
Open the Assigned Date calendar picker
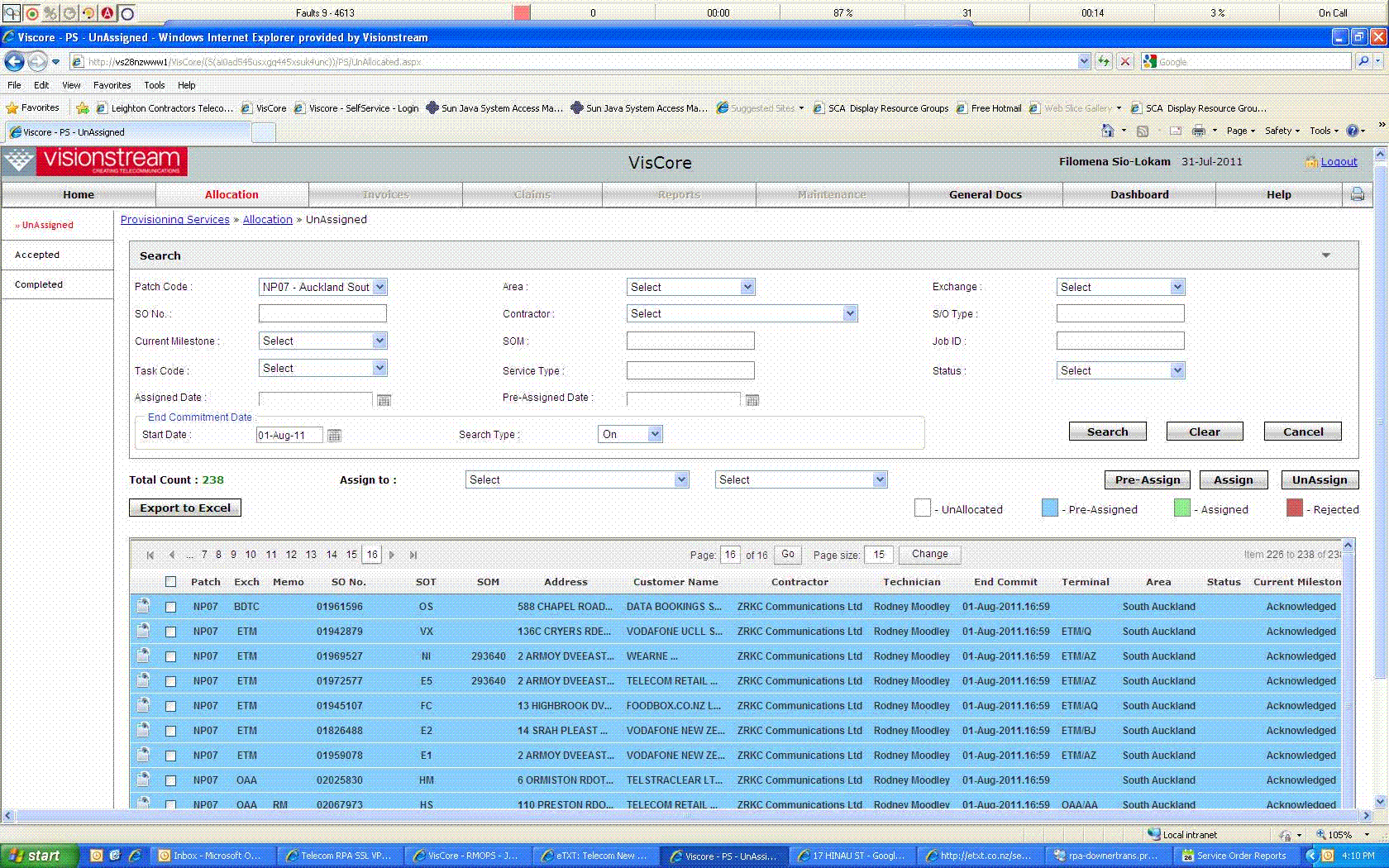384,400
